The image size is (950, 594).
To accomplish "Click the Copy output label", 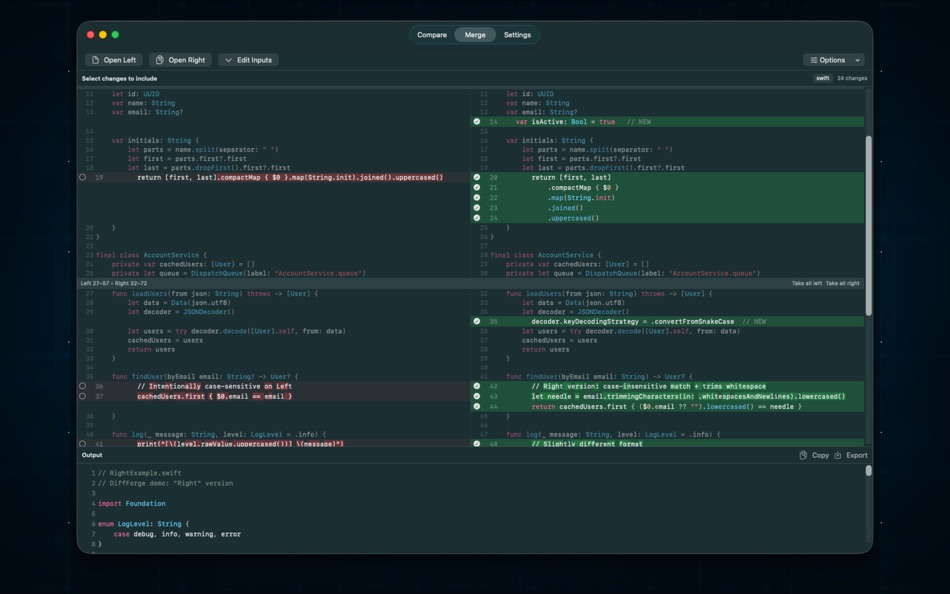I will coord(820,455).
